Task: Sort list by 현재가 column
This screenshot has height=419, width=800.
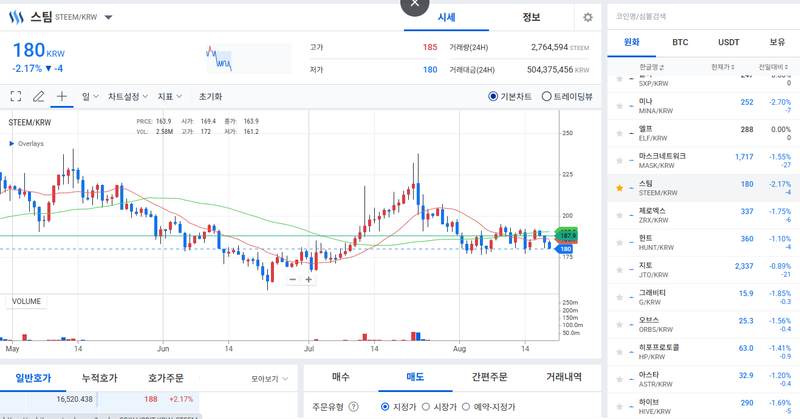Action: pyautogui.click(x=722, y=67)
